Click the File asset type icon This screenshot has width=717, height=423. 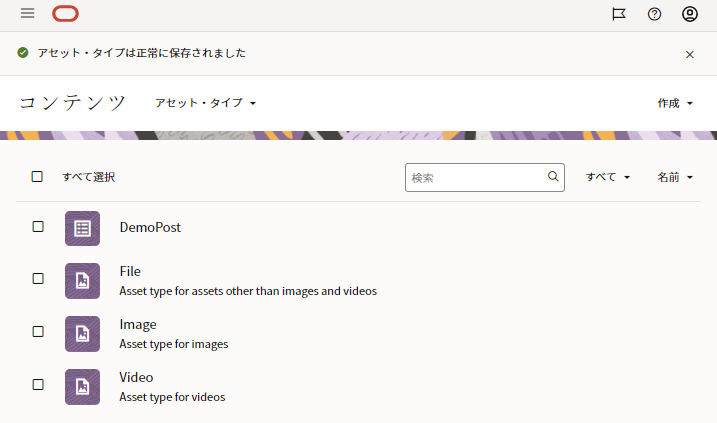(82, 281)
